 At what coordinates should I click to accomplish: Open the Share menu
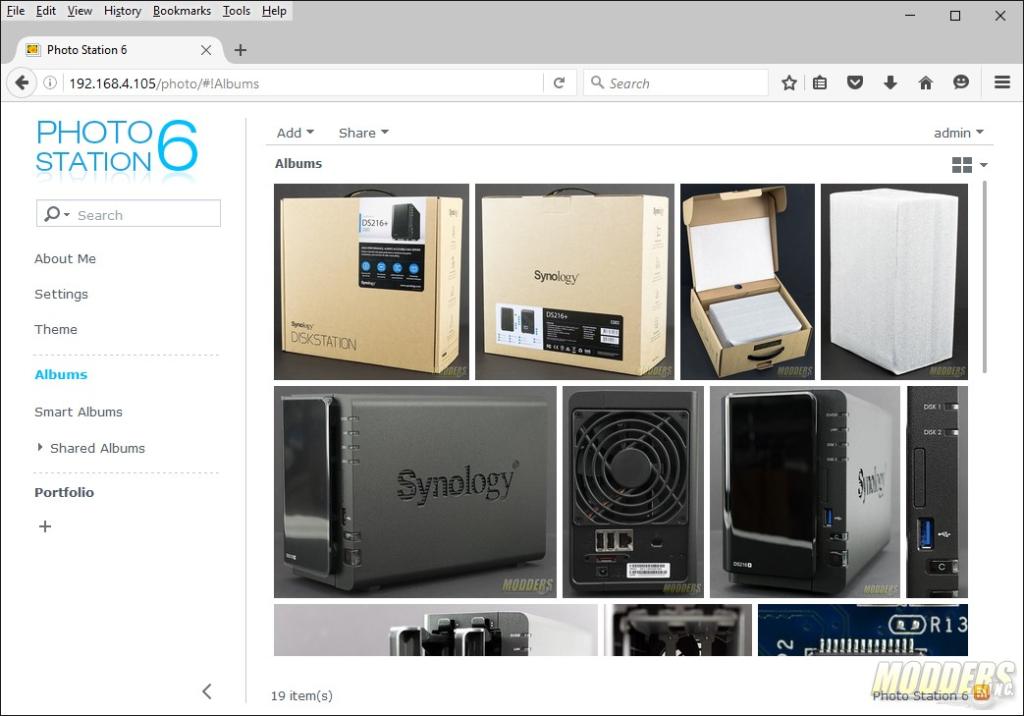[362, 132]
